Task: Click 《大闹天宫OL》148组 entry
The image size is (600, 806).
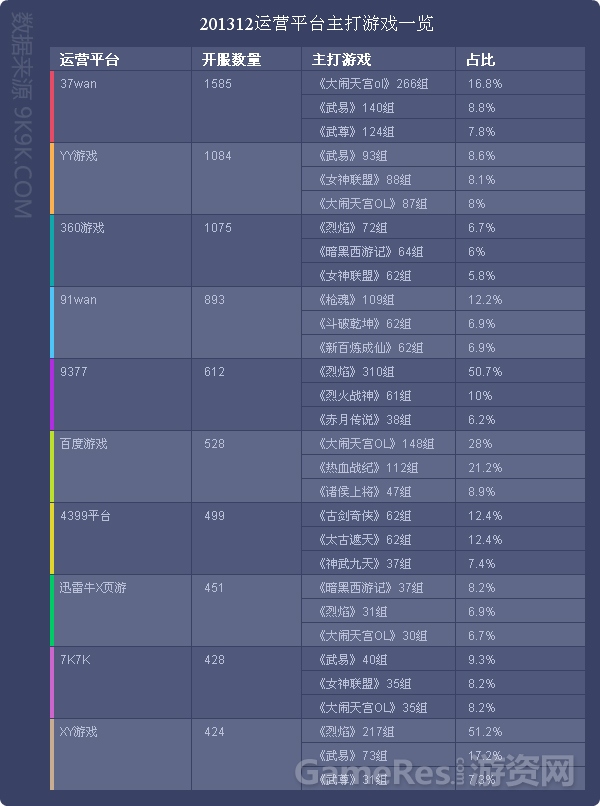Action: click(375, 444)
